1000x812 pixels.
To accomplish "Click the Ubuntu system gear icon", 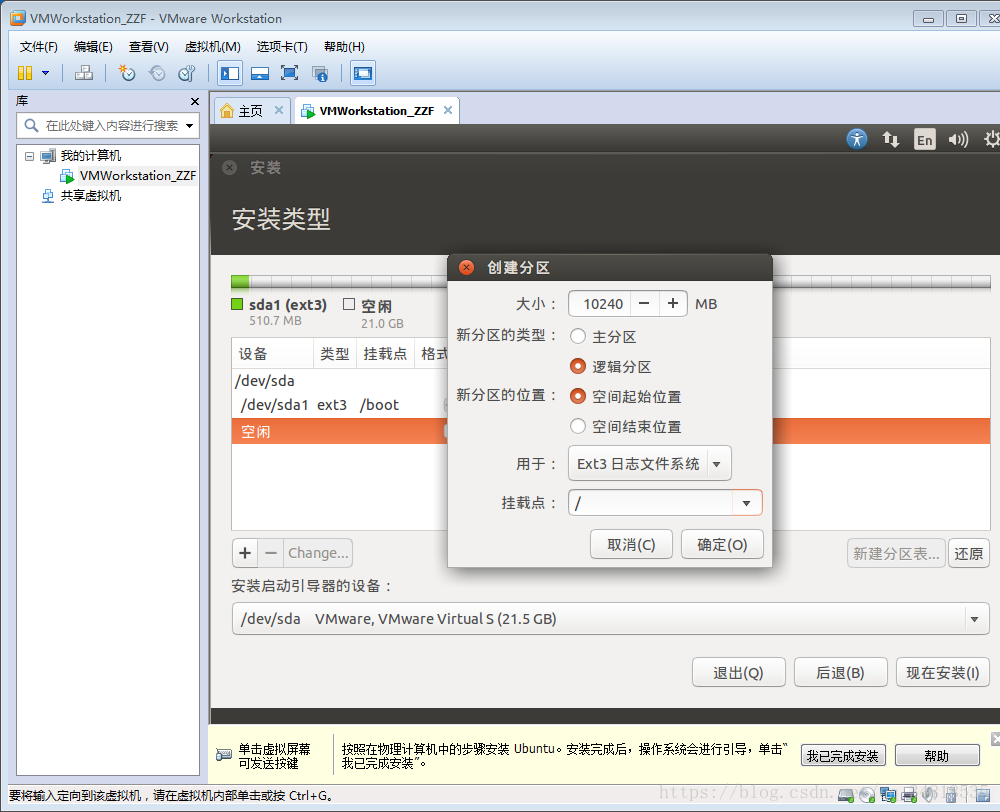I will click(991, 138).
